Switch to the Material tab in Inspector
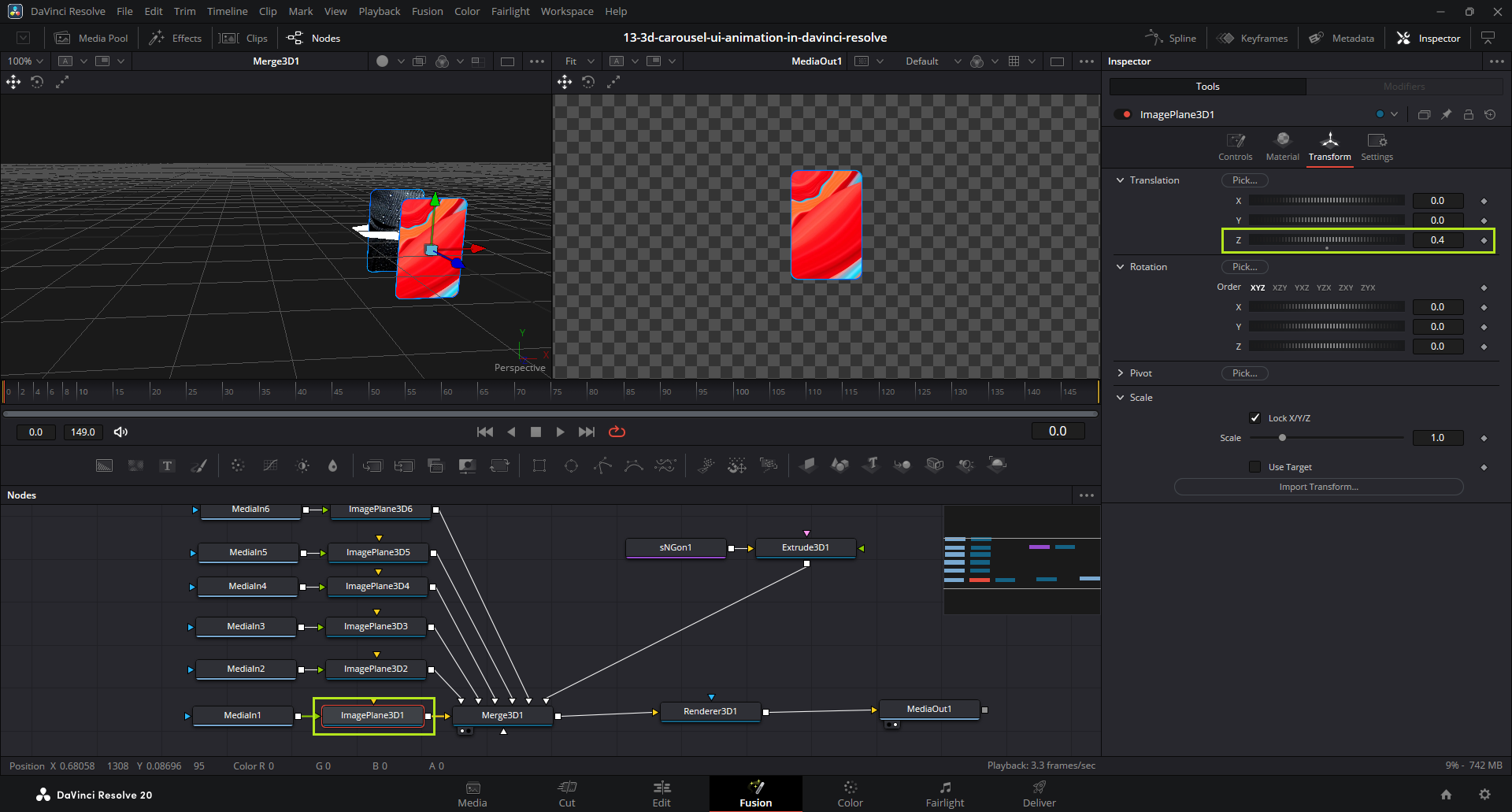The width and height of the screenshot is (1512, 812). [1282, 146]
